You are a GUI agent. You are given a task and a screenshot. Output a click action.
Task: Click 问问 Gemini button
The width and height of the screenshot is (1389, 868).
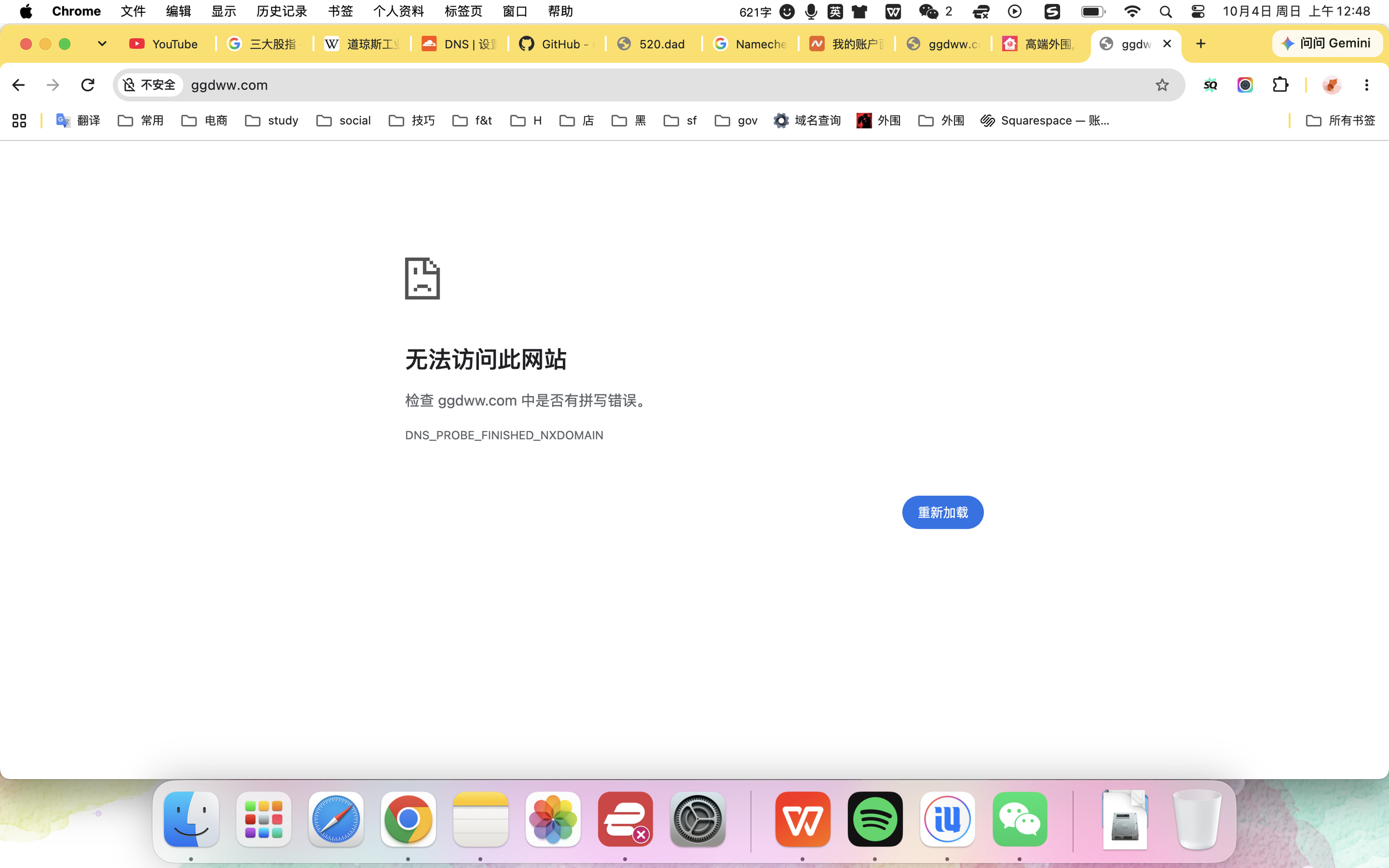[1327, 44]
